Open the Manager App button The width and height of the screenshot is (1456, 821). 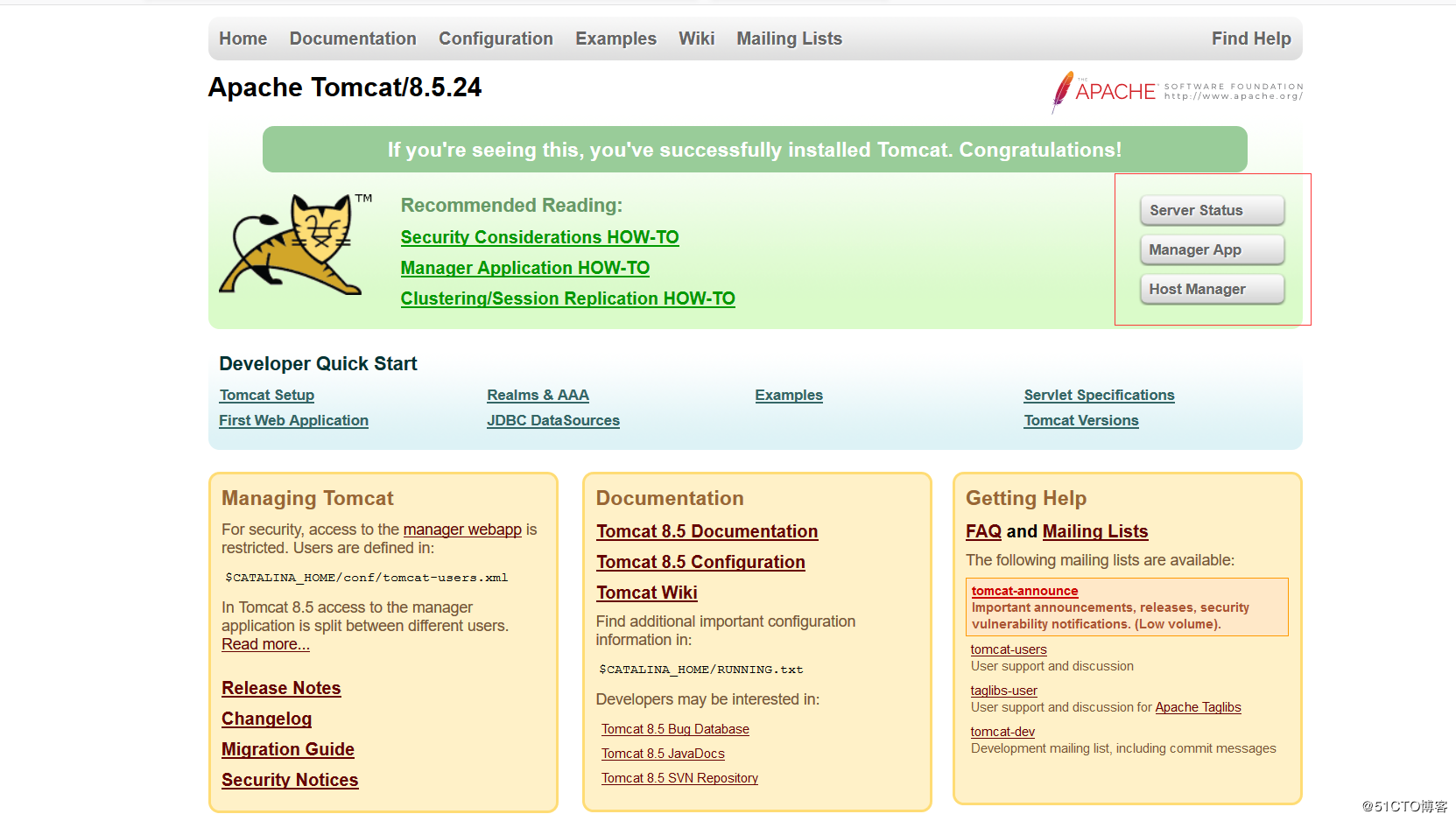(x=1212, y=249)
